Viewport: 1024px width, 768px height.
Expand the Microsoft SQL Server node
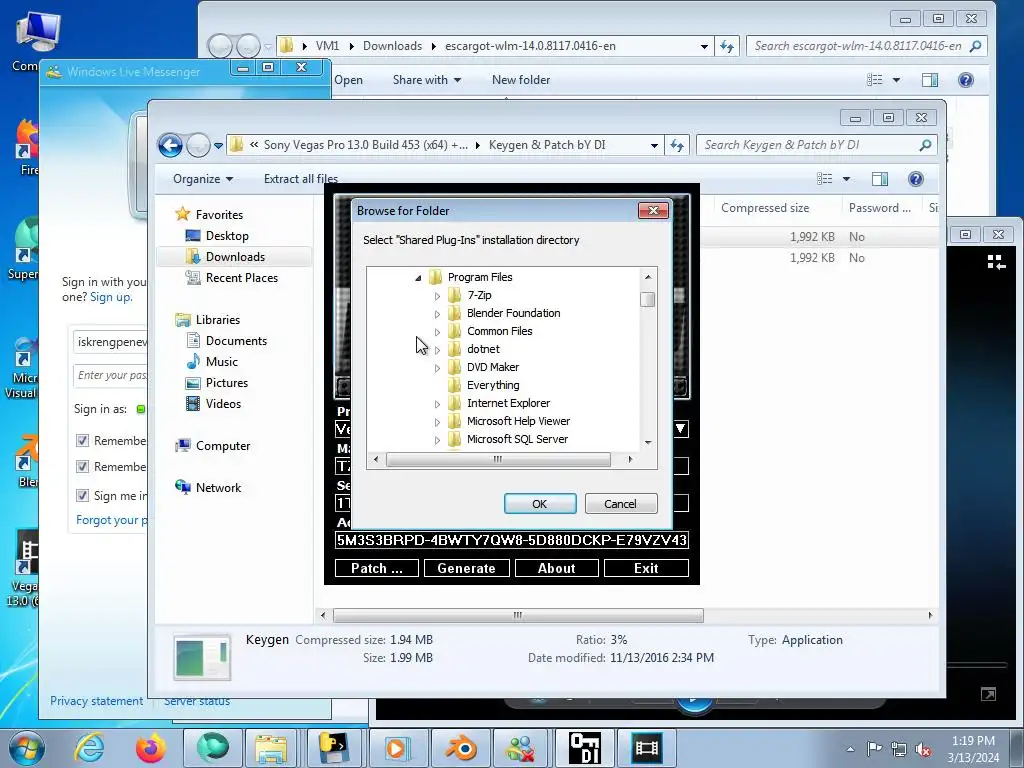pyautogui.click(x=437, y=440)
